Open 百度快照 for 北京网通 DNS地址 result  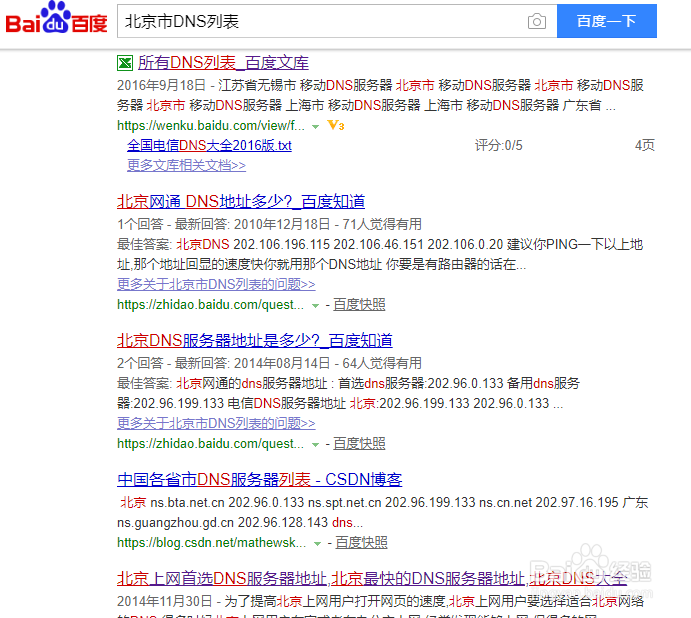pos(359,305)
